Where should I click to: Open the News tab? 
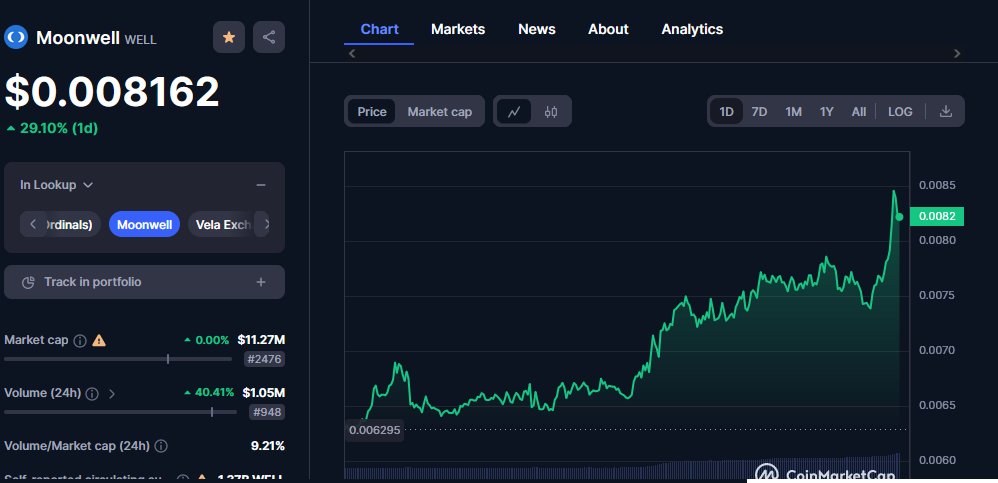537,29
